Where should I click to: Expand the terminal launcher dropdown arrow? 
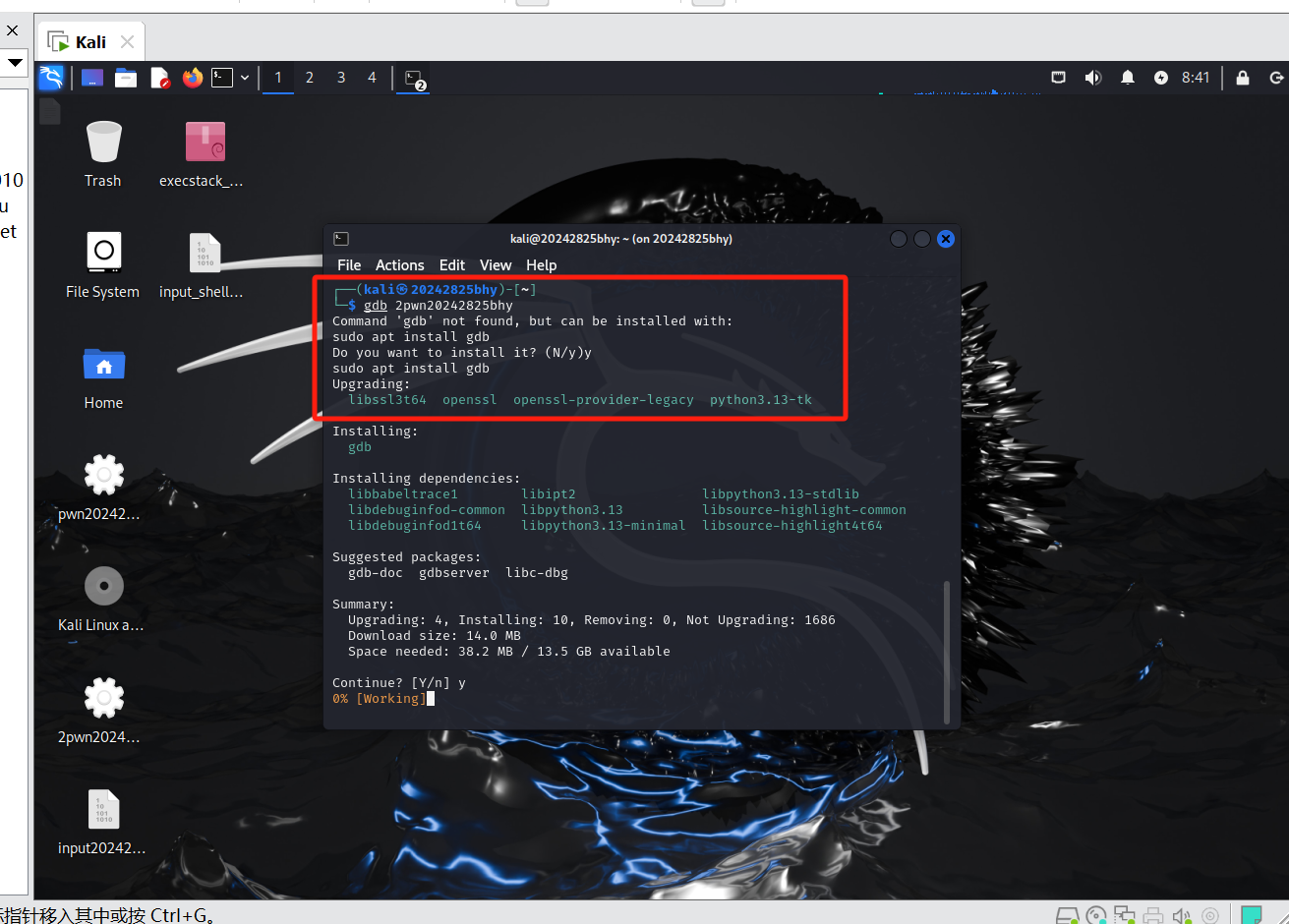[x=245, y=78]
